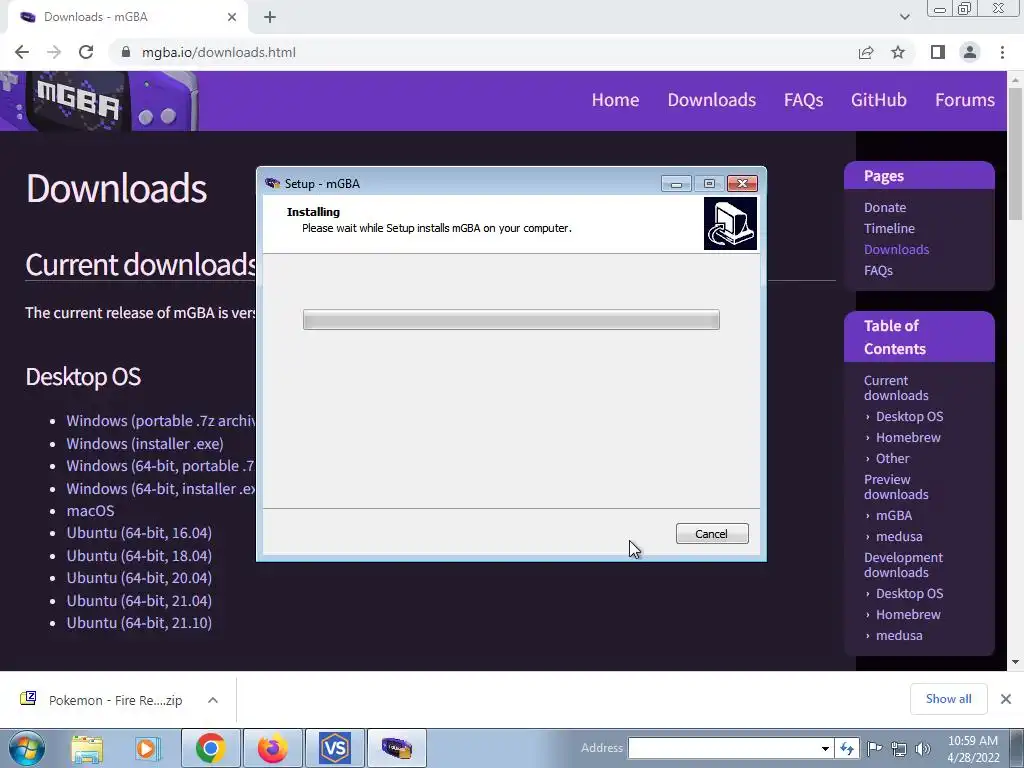Click the Home navigation item
The height and width of the screenshot is (768, 1024).
click(x=615, y=100)
